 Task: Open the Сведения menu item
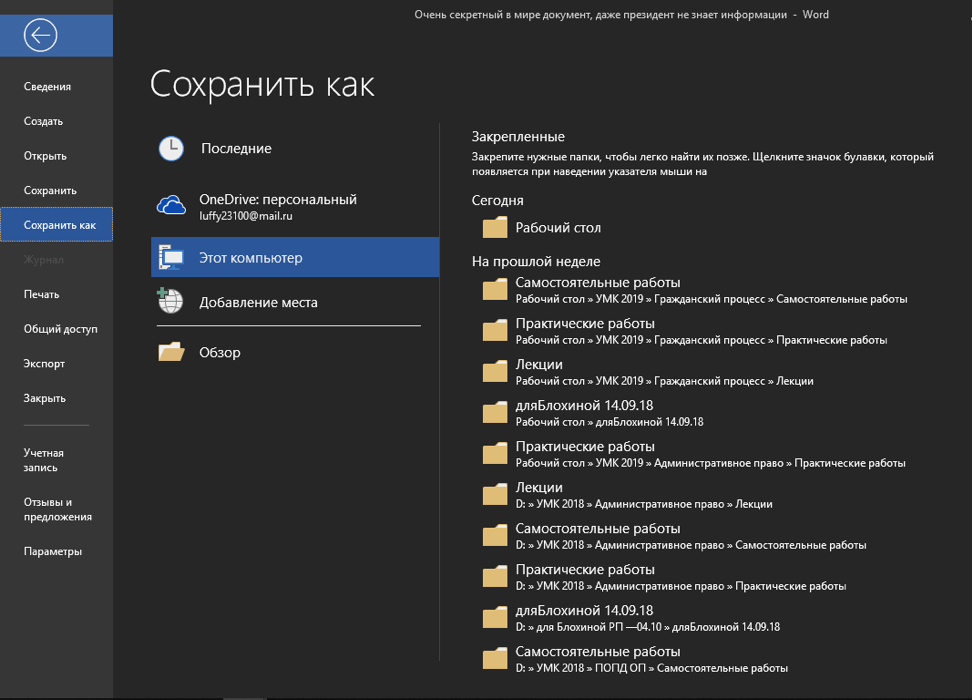tap(56, 87)
